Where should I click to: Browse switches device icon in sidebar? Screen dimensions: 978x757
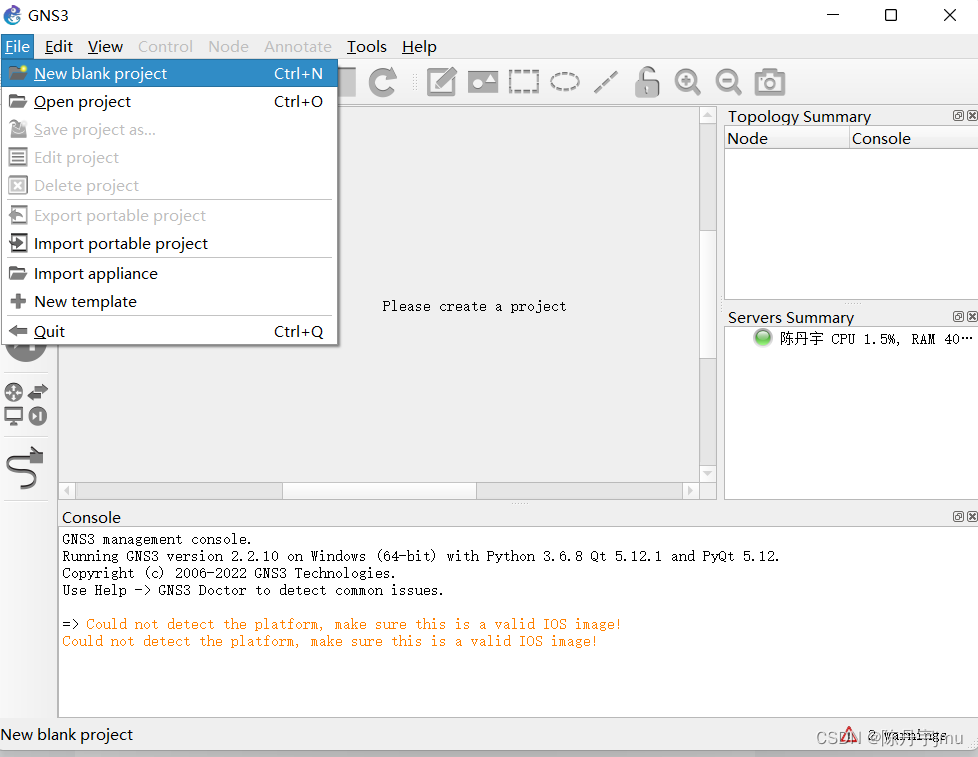pyautogui.click(x=38, y=392)
